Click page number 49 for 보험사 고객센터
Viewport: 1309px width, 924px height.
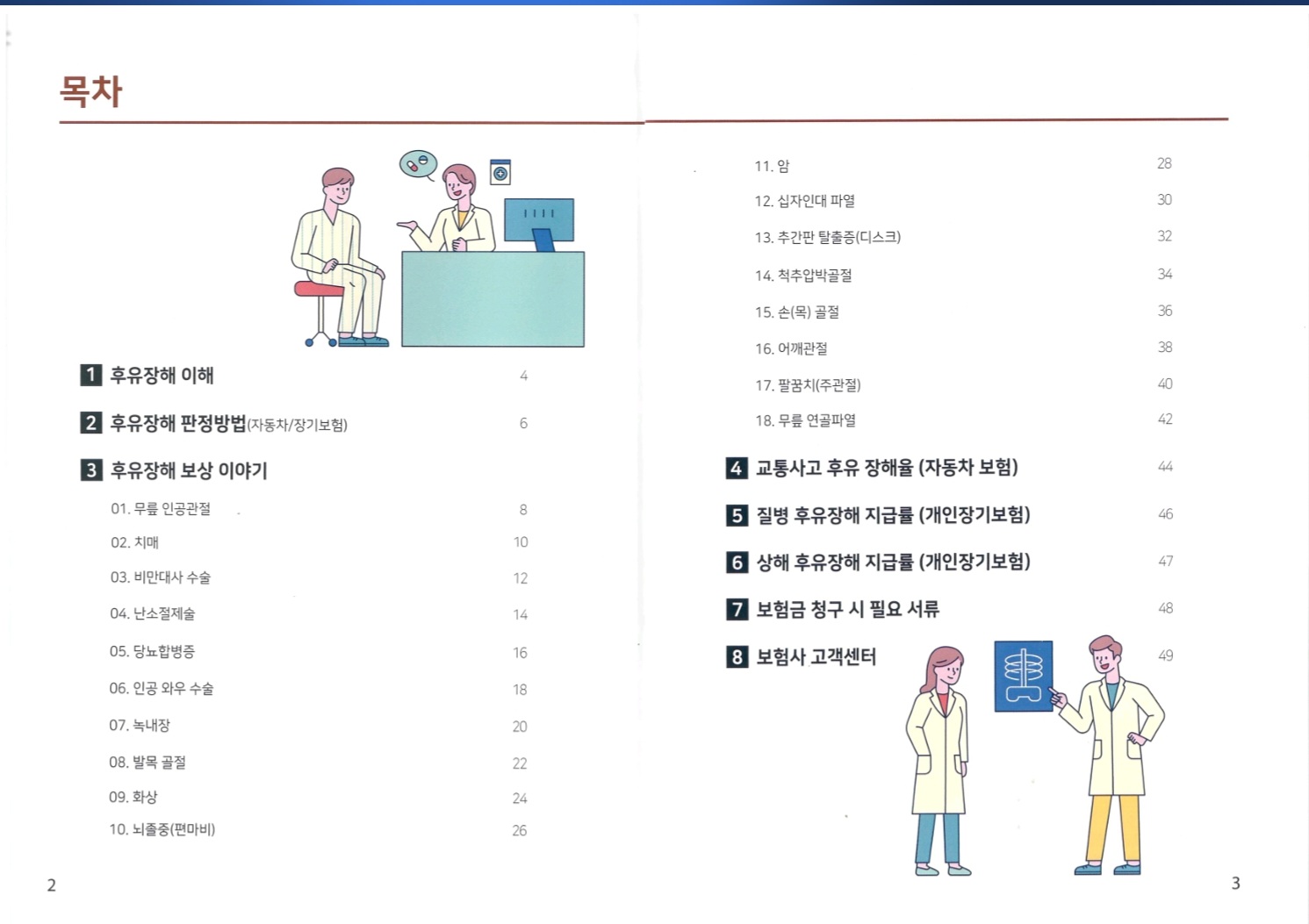pos(1166,655)
